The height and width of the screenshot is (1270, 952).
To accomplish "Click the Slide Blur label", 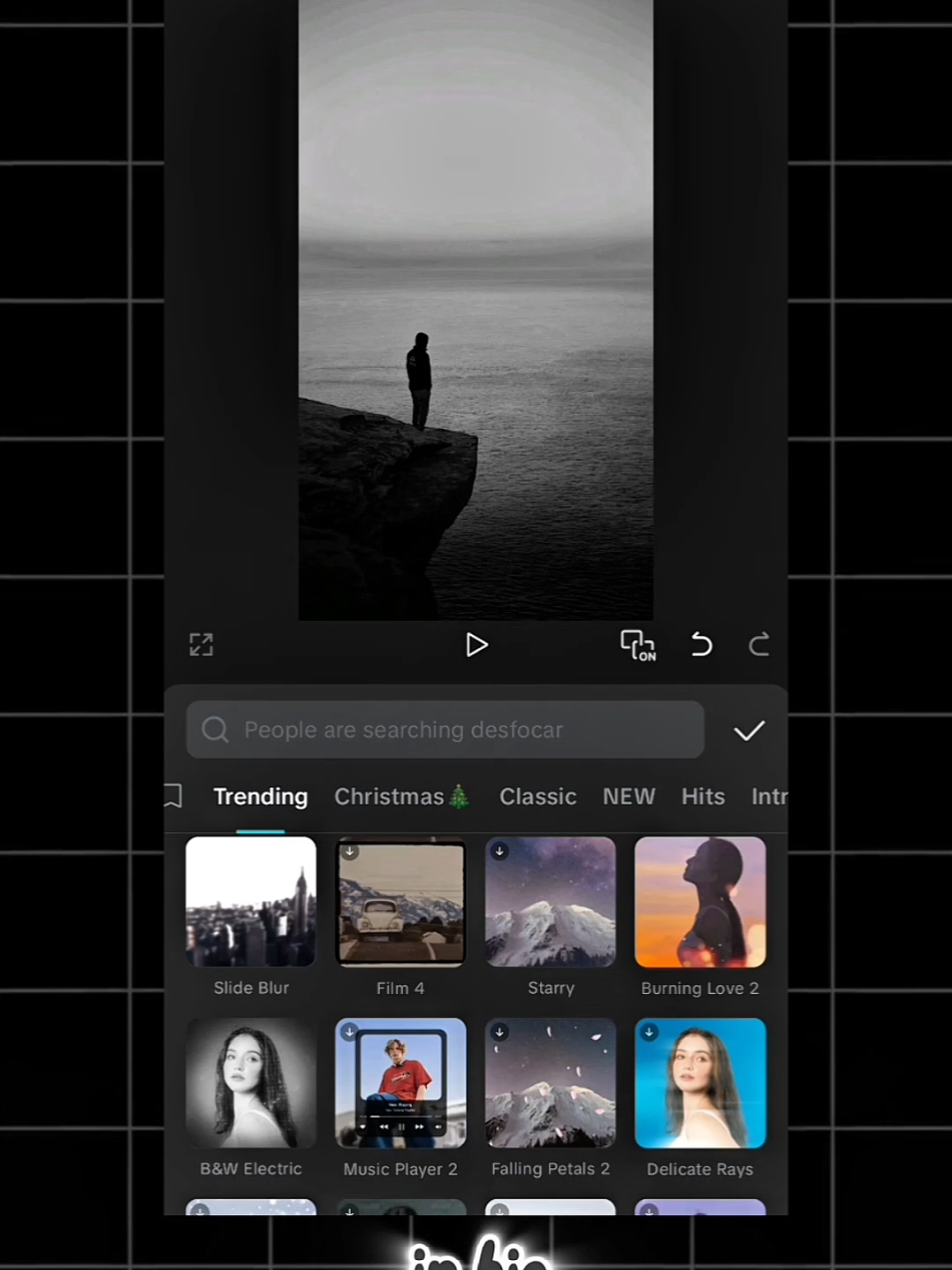I will tap(251, 988).
